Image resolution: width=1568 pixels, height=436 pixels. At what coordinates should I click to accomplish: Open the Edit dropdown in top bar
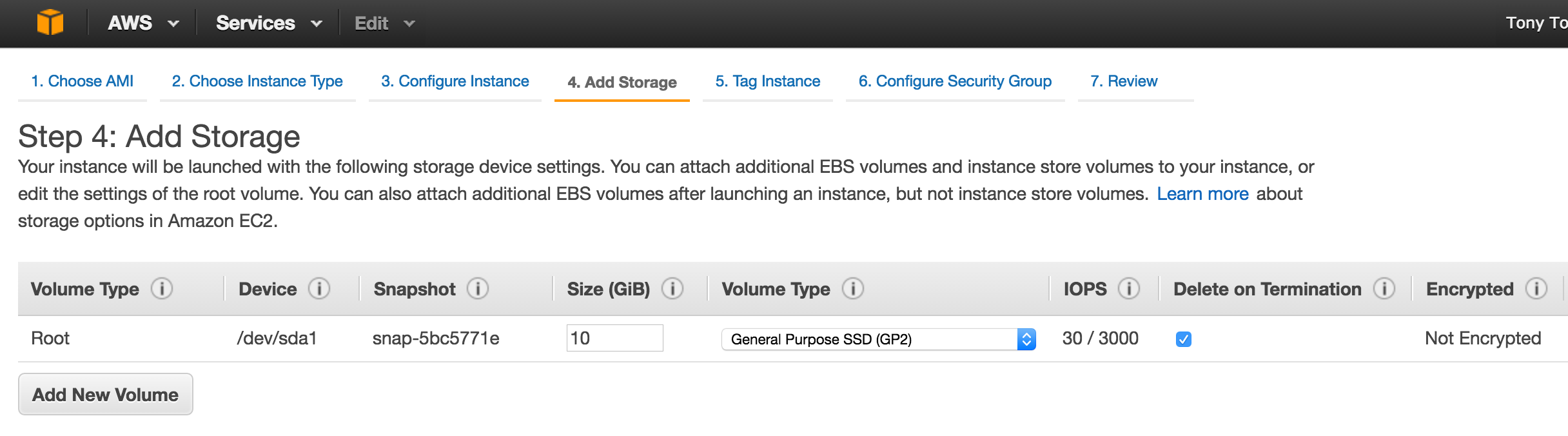coord(384,23)
